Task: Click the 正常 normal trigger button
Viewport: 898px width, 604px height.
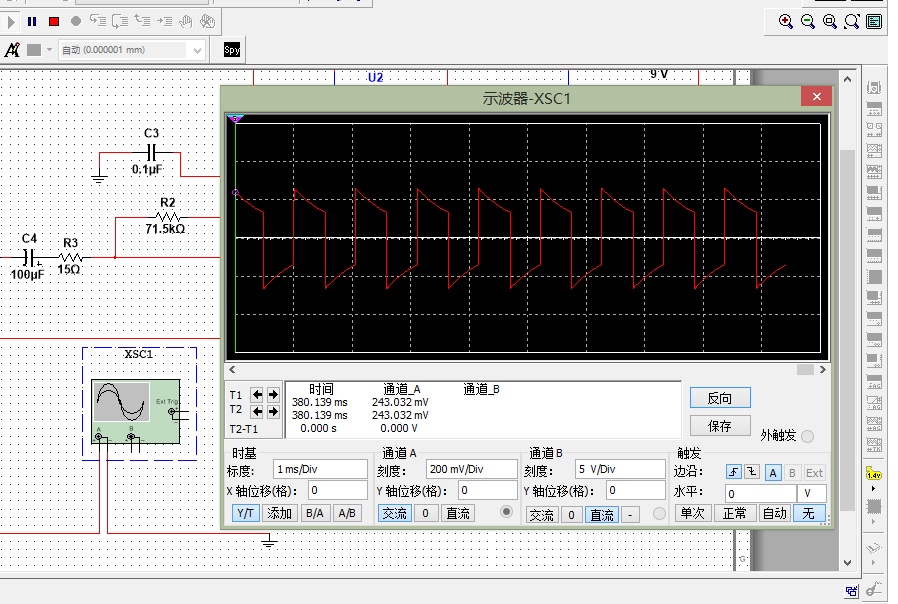Action: click(734, 513)
